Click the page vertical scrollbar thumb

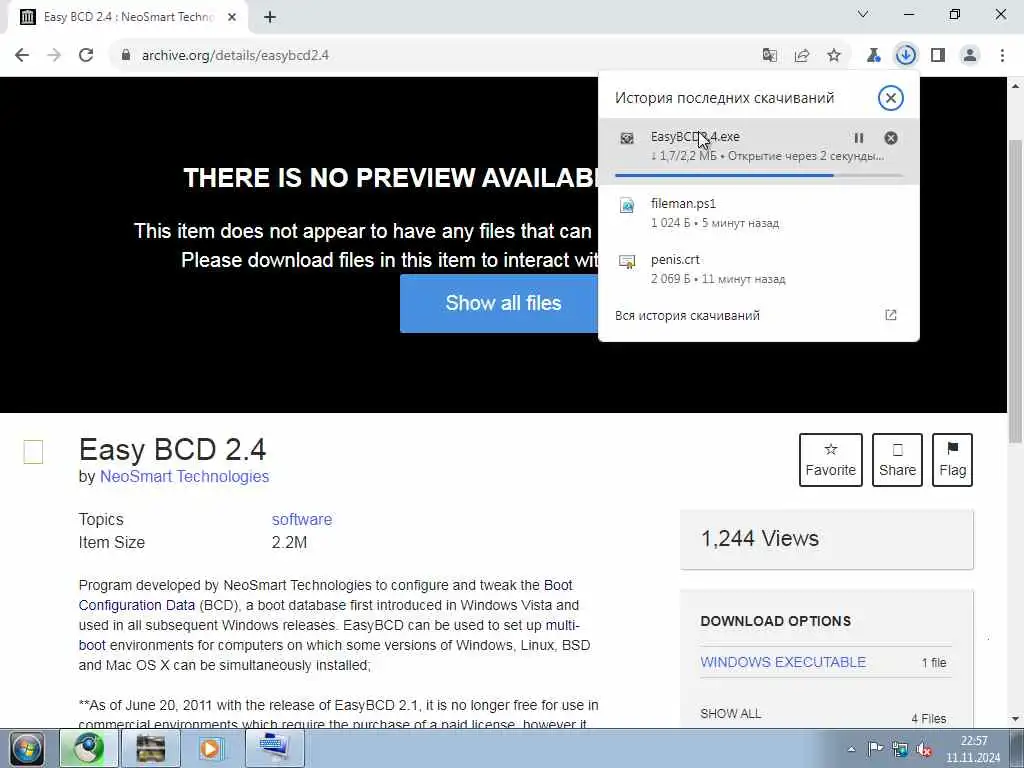pos(1015,291)
